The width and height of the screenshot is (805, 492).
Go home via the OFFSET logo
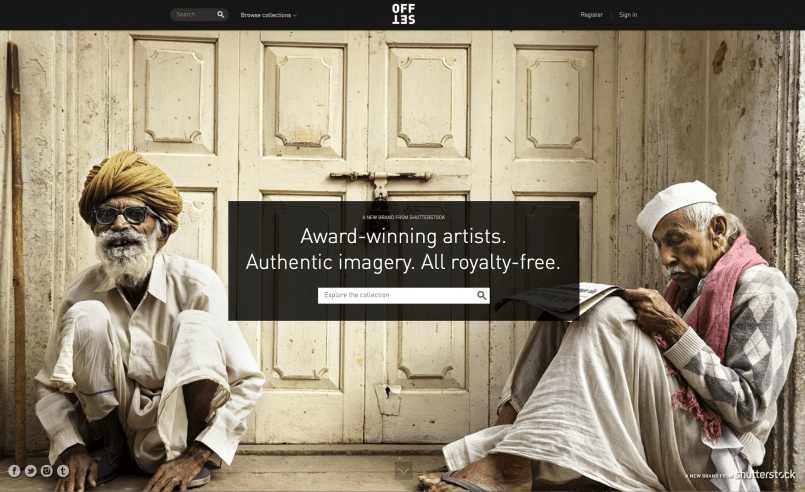coord(404,14)
